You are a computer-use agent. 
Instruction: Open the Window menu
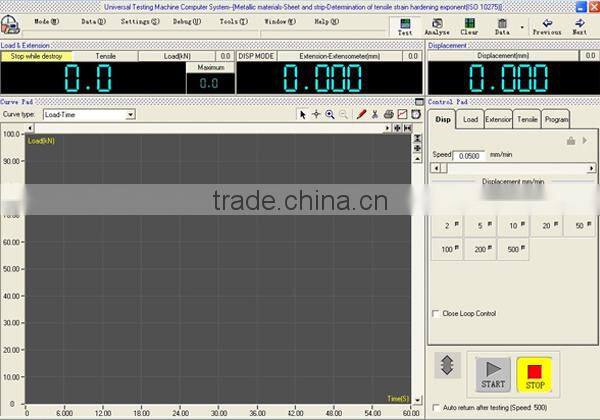coord(280,22)
